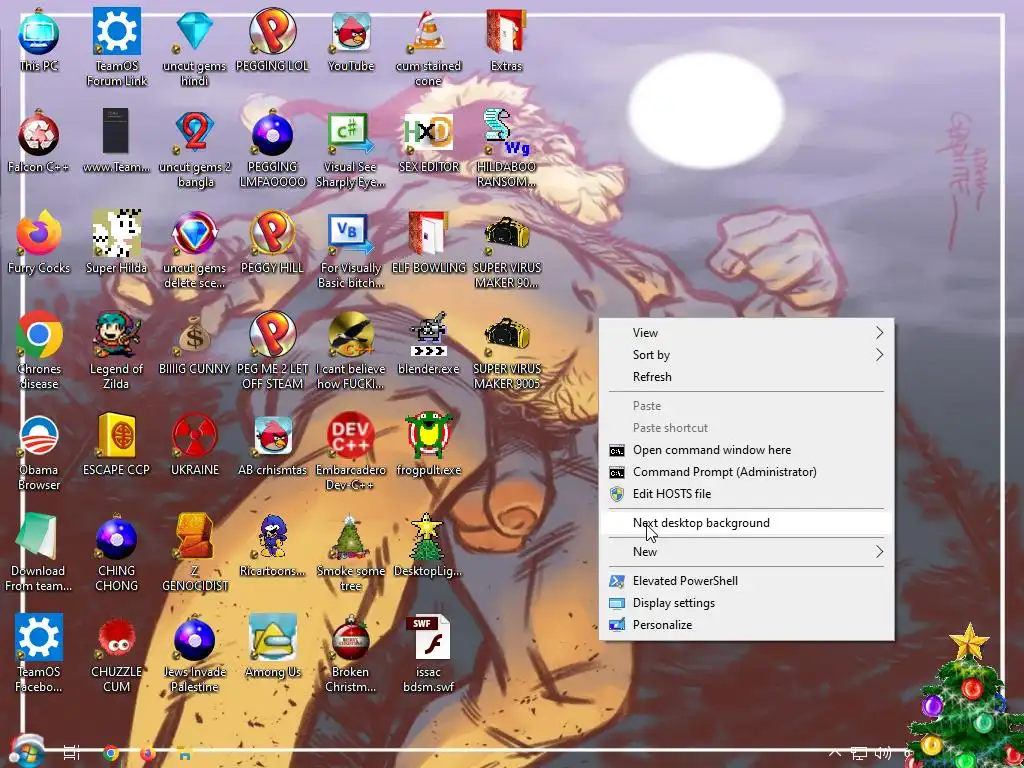Select the Obama Browser icon
This screenshot has width=1024, height=768.
point(39,452)
